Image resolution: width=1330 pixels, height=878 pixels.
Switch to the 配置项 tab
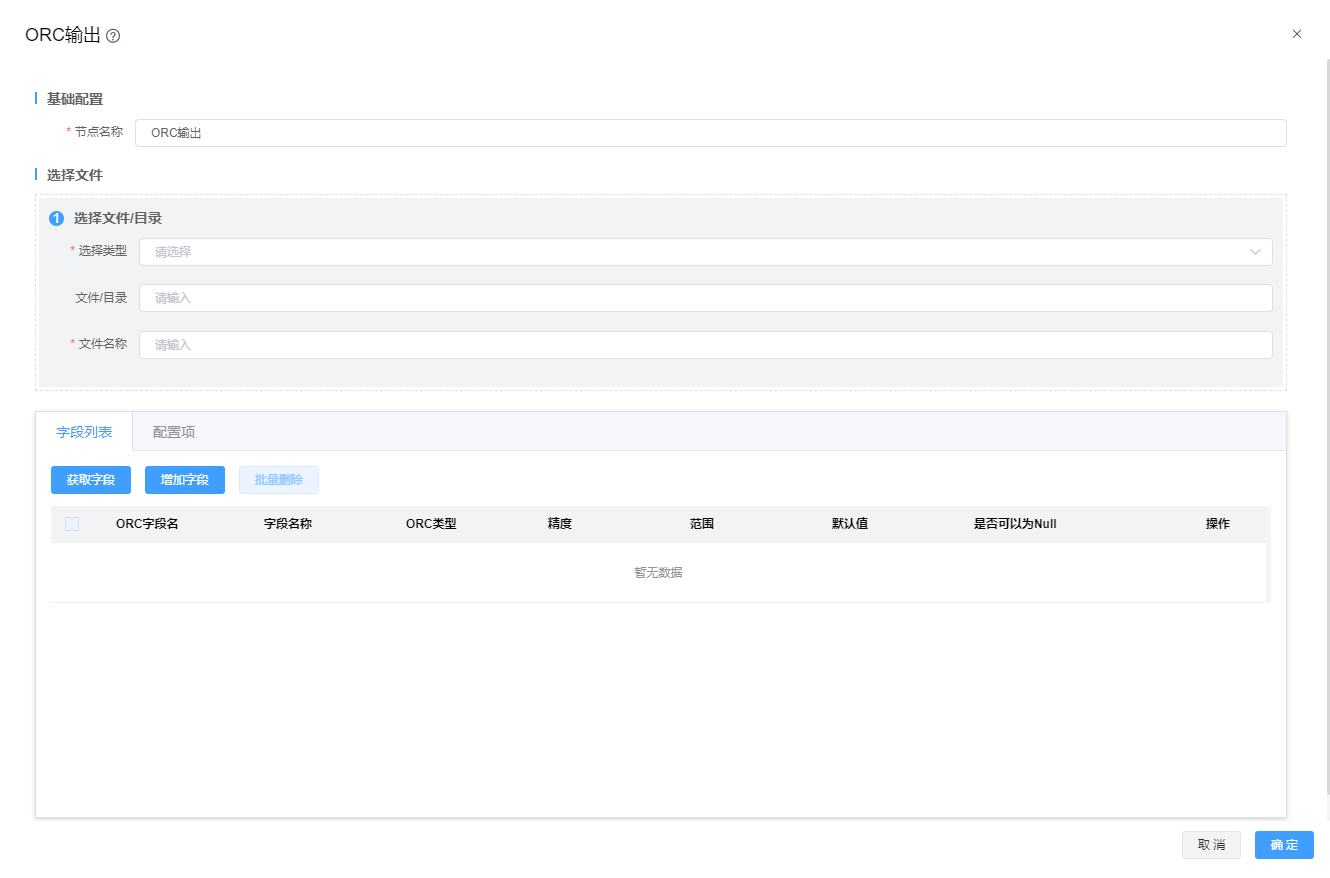[174, 432]
